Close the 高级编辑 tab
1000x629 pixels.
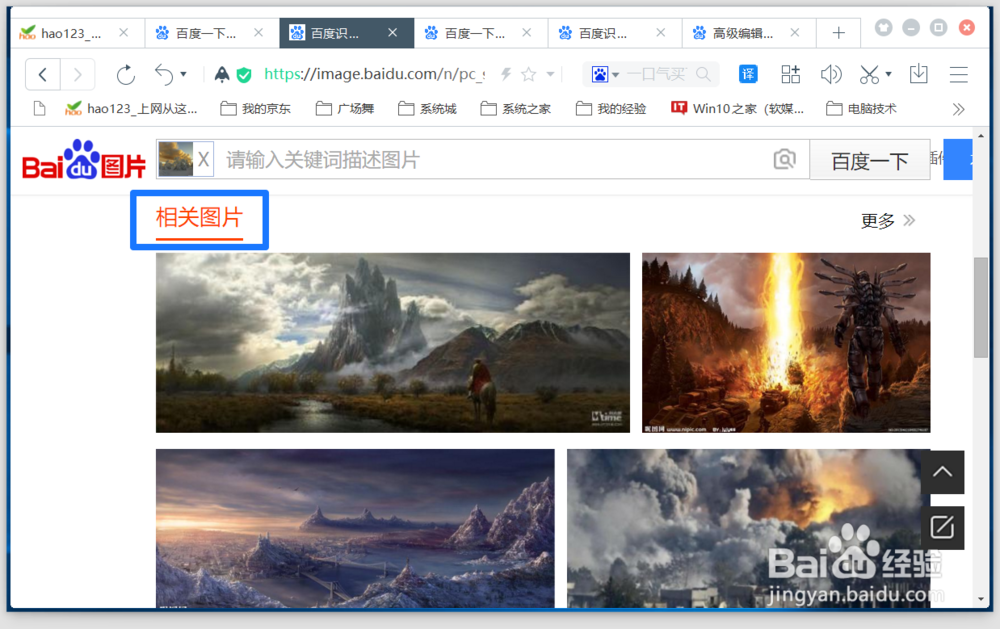795,33
